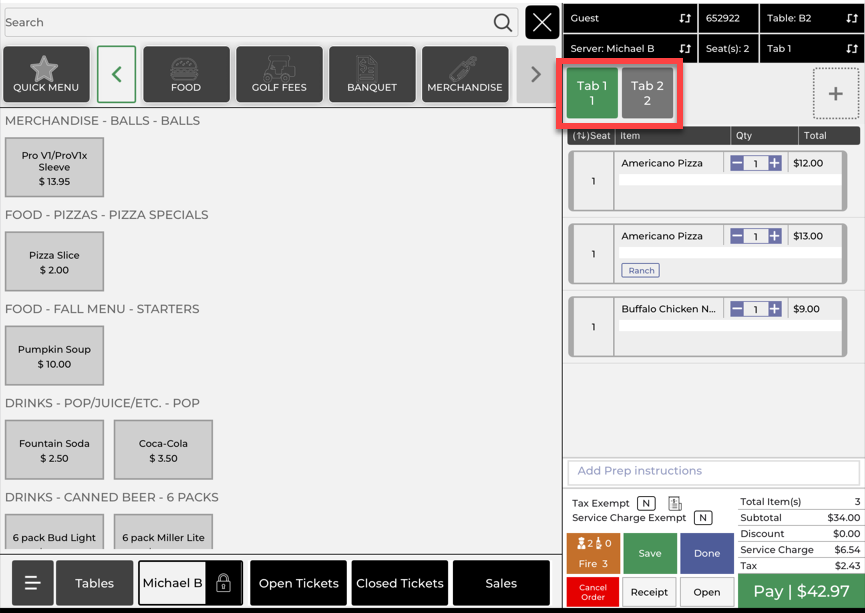
Task: Open the hamburger menu at bottom left
Action: click(x=32, y=583)
